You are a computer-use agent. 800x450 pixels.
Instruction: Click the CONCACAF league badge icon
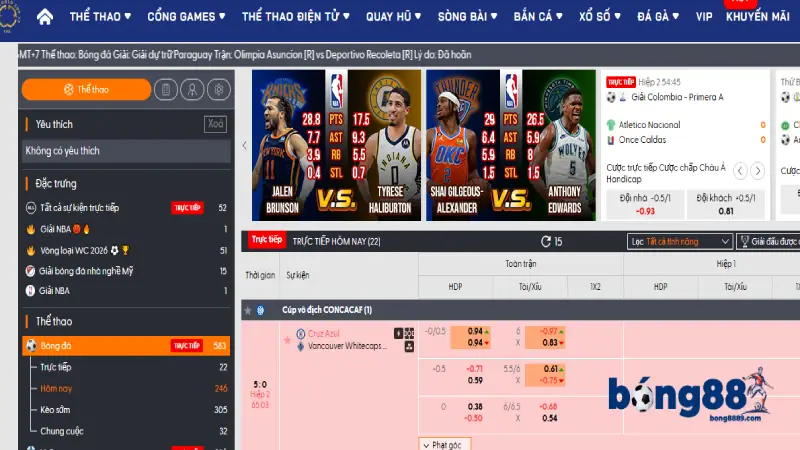[x=261, y=310]
